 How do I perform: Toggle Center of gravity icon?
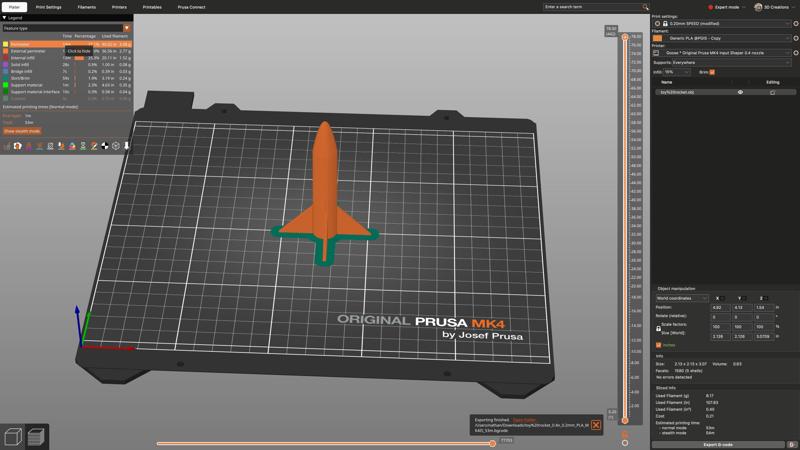105,146
